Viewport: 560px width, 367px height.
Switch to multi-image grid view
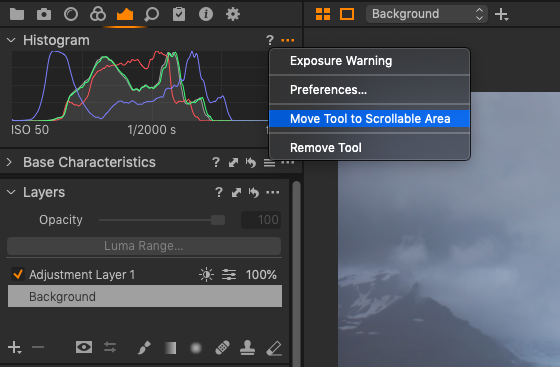(x=323, y=14)
